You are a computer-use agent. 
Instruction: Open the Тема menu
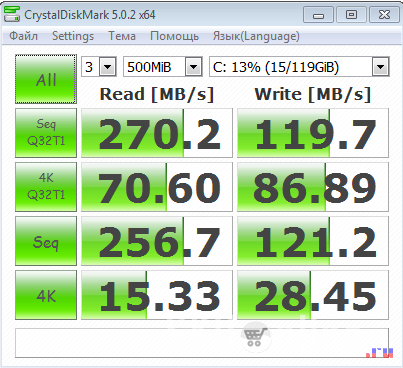(122, 36)
